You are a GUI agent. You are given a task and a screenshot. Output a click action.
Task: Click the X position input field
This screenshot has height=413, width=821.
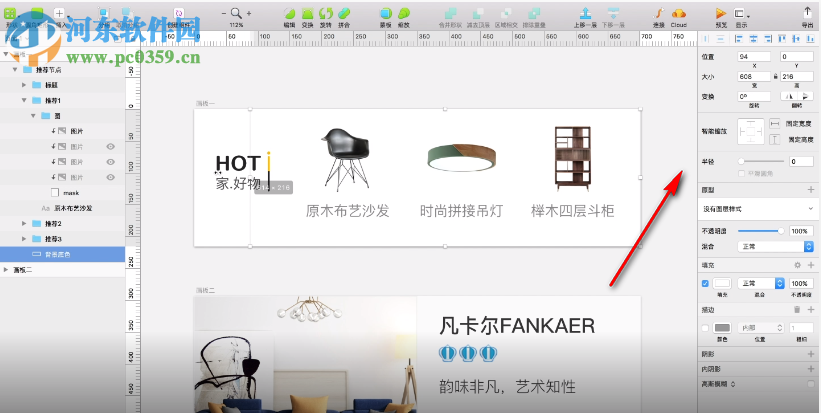(755, 57)
